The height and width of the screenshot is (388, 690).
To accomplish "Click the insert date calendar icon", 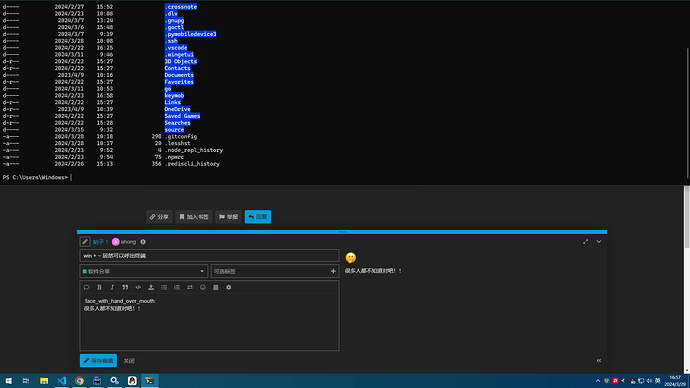I will click(x=216, y=287).
